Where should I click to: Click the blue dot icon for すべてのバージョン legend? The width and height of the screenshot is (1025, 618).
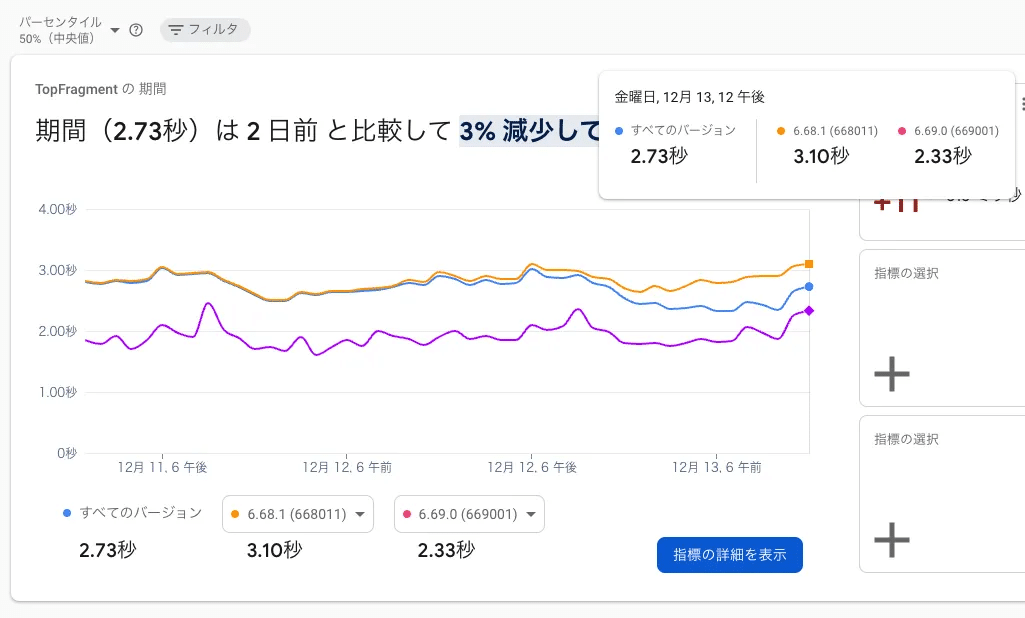pyautogui.click(x=69, y=511)
